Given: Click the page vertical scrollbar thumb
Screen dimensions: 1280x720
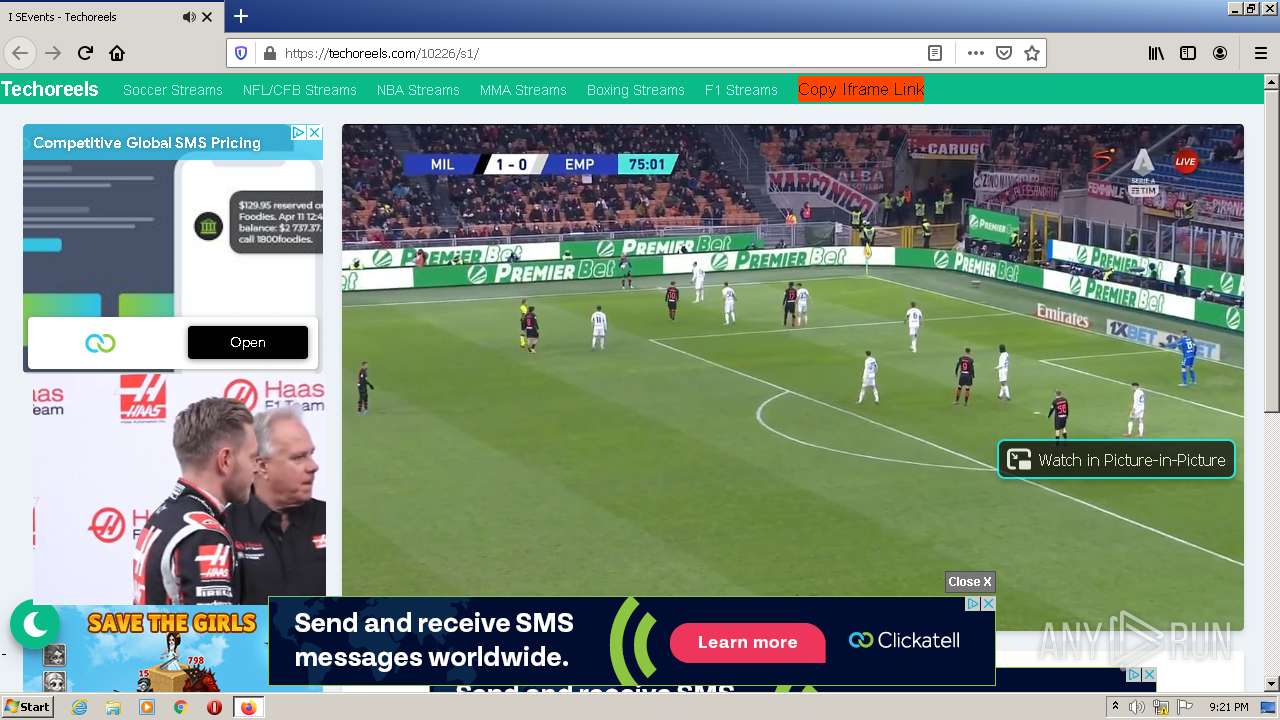Looking at the screenshot, I should [x=1271, y=252].
